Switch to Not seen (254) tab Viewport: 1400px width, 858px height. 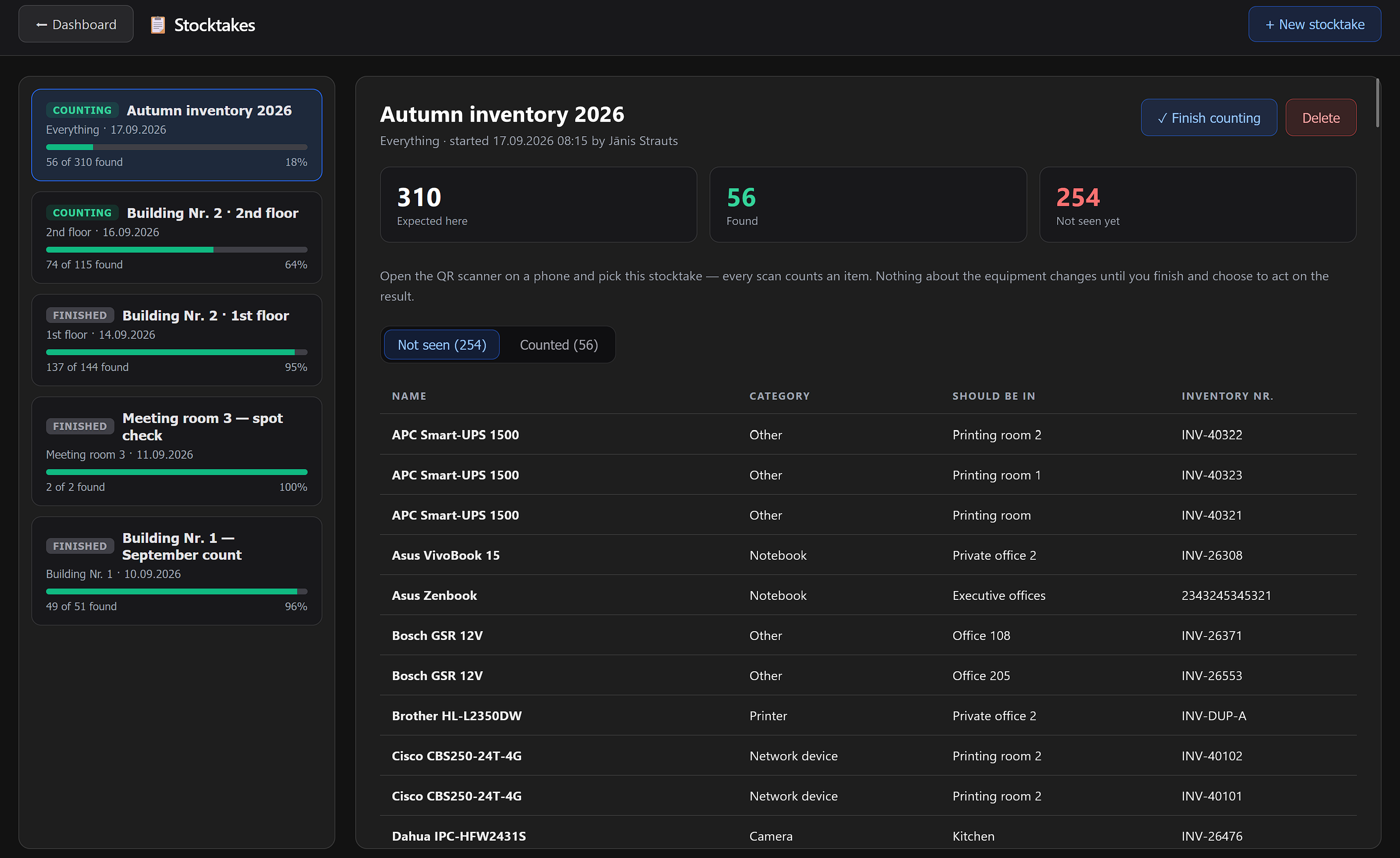pyautogui.click(x=441, y=345)
